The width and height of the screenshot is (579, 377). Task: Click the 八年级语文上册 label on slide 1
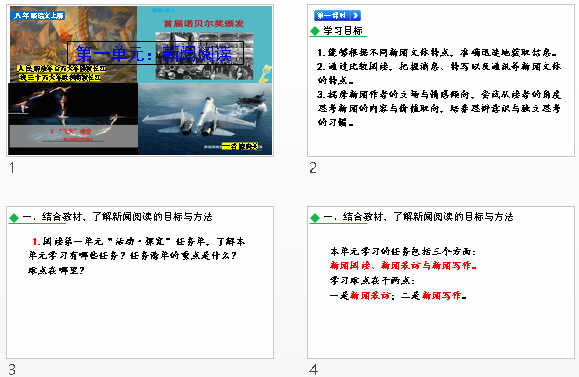point(38,16)
